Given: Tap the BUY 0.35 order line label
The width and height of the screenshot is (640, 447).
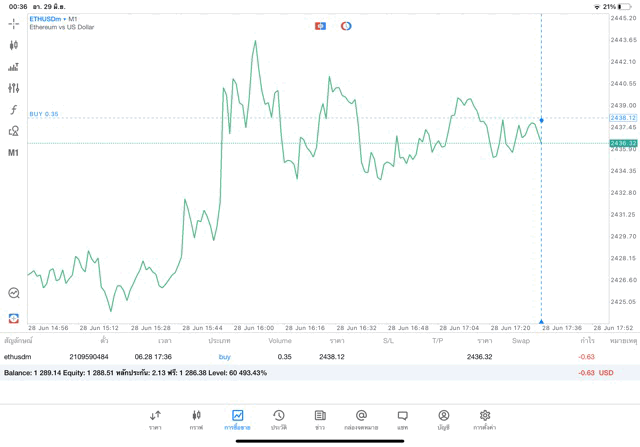Looking at the screenshot, I should [44, 114].
